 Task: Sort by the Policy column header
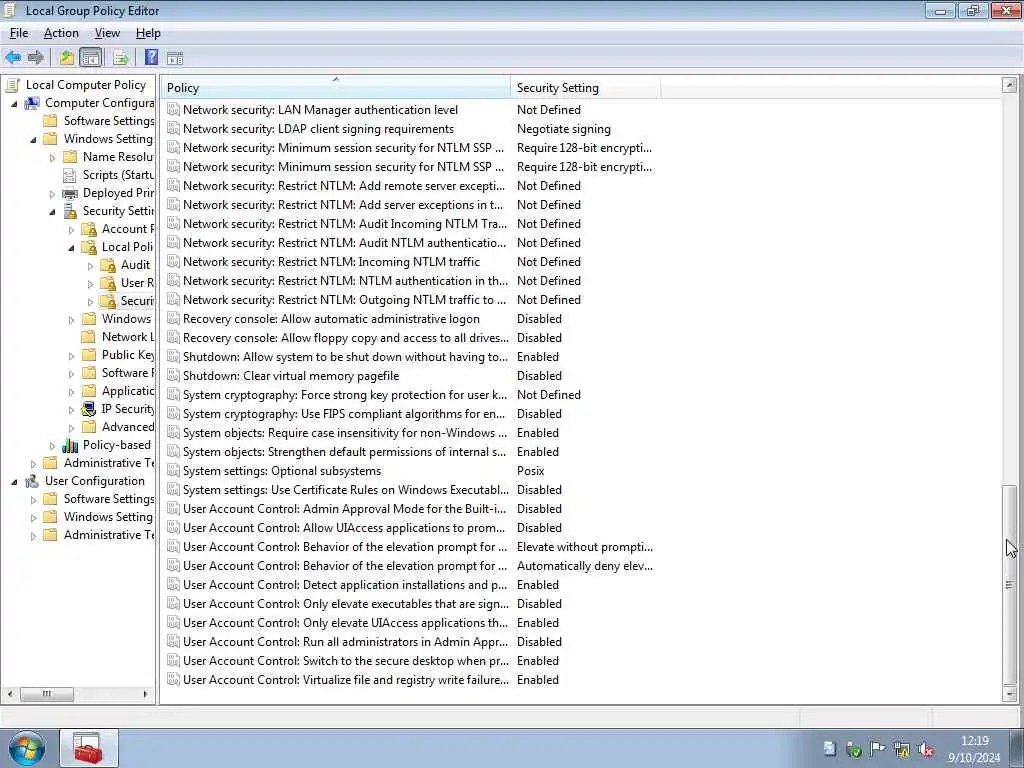click(x=336, y=88)
